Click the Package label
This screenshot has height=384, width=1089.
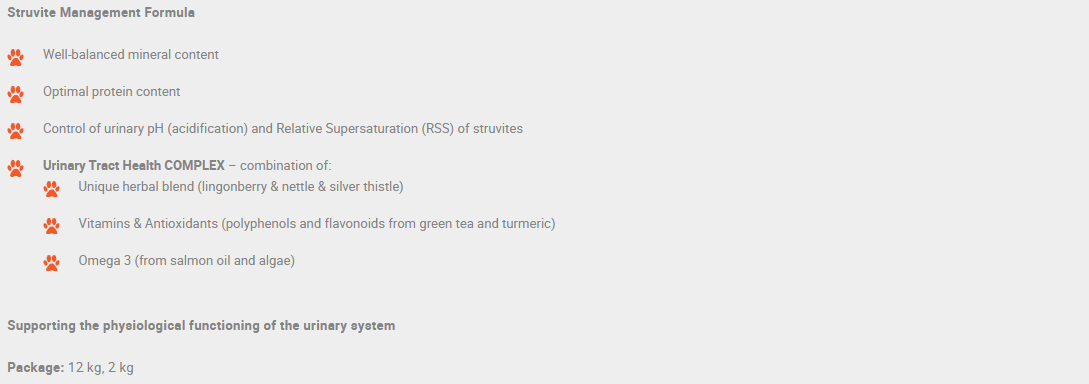point(35,367)
